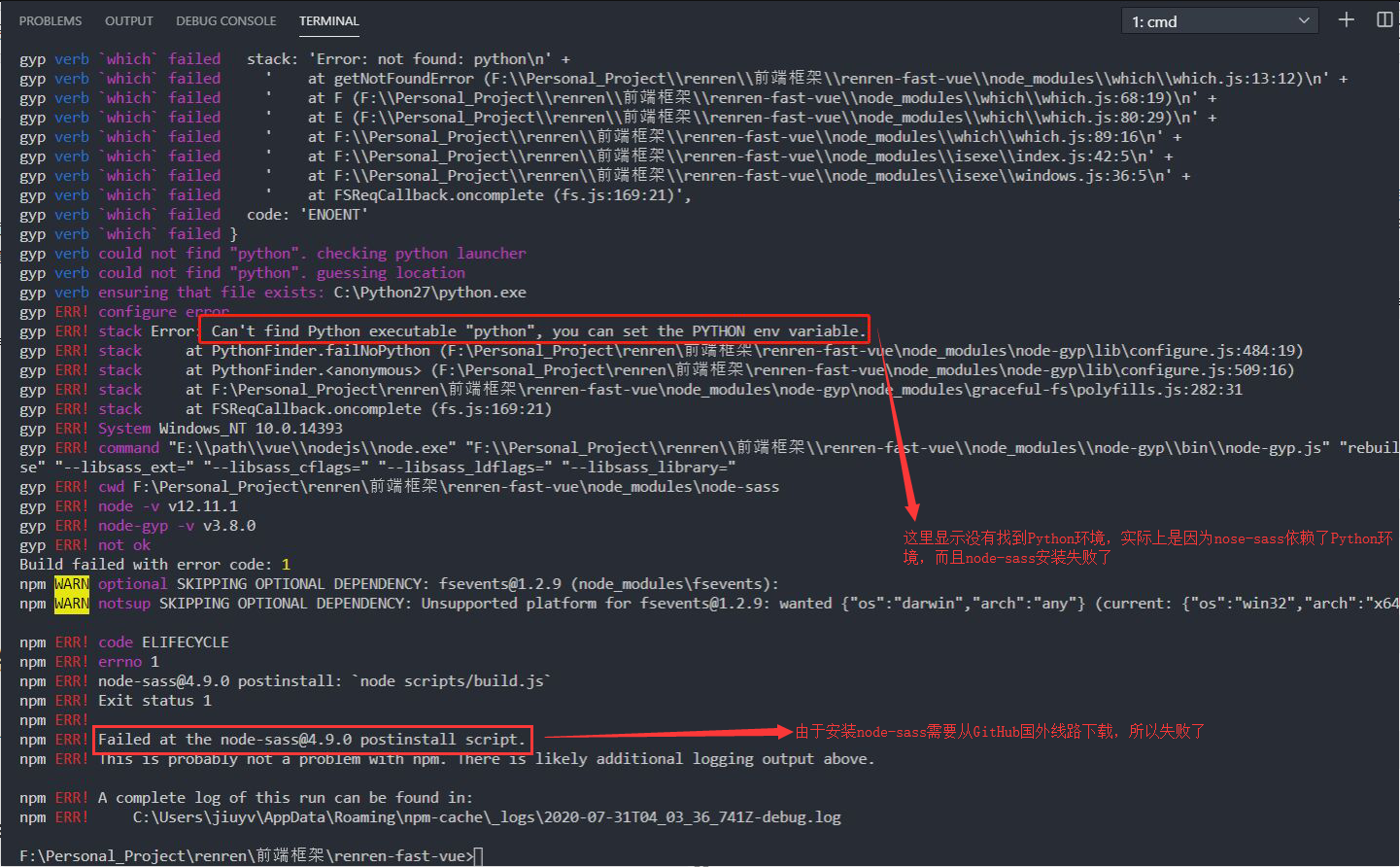Click 'Can't find Python executable' error text
The image size is (1400, 867).
537,331
